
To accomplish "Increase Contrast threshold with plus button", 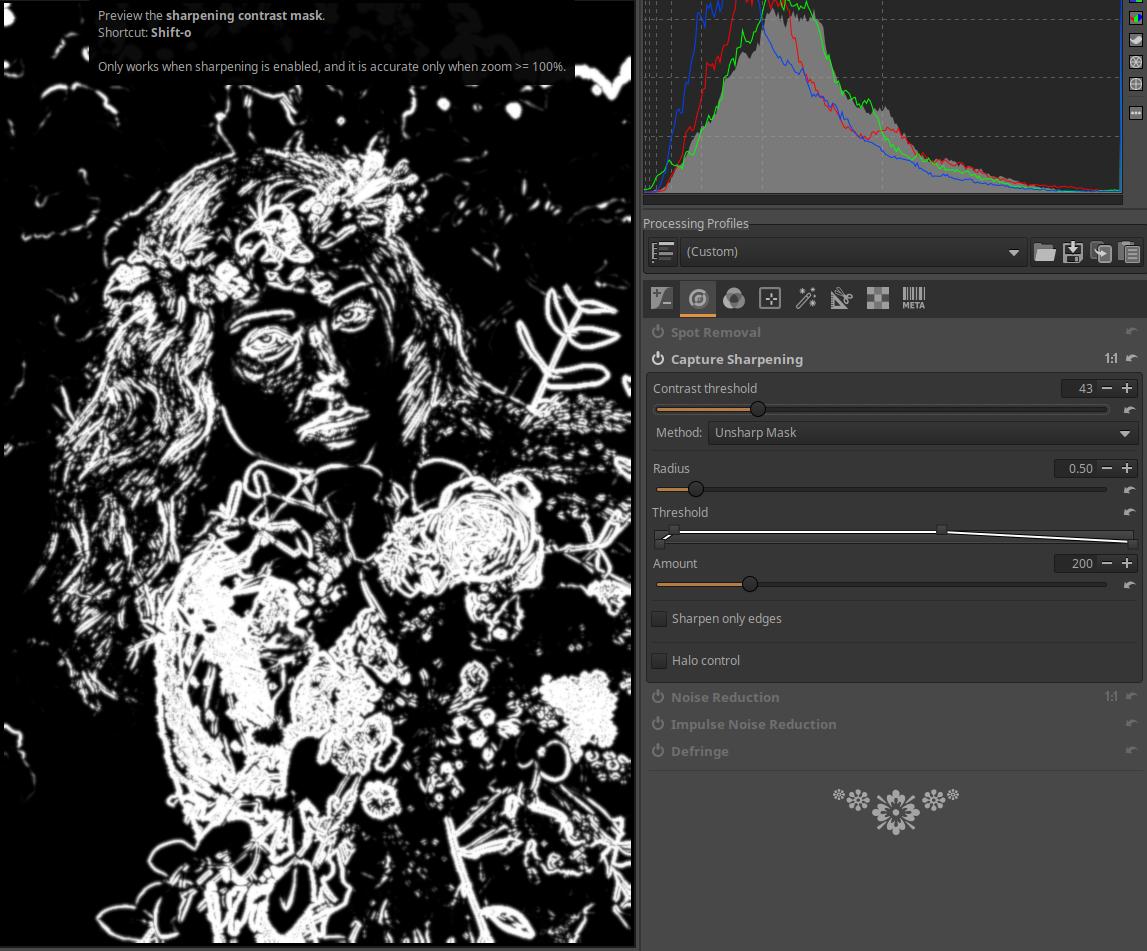I will tap(1127, 389).
